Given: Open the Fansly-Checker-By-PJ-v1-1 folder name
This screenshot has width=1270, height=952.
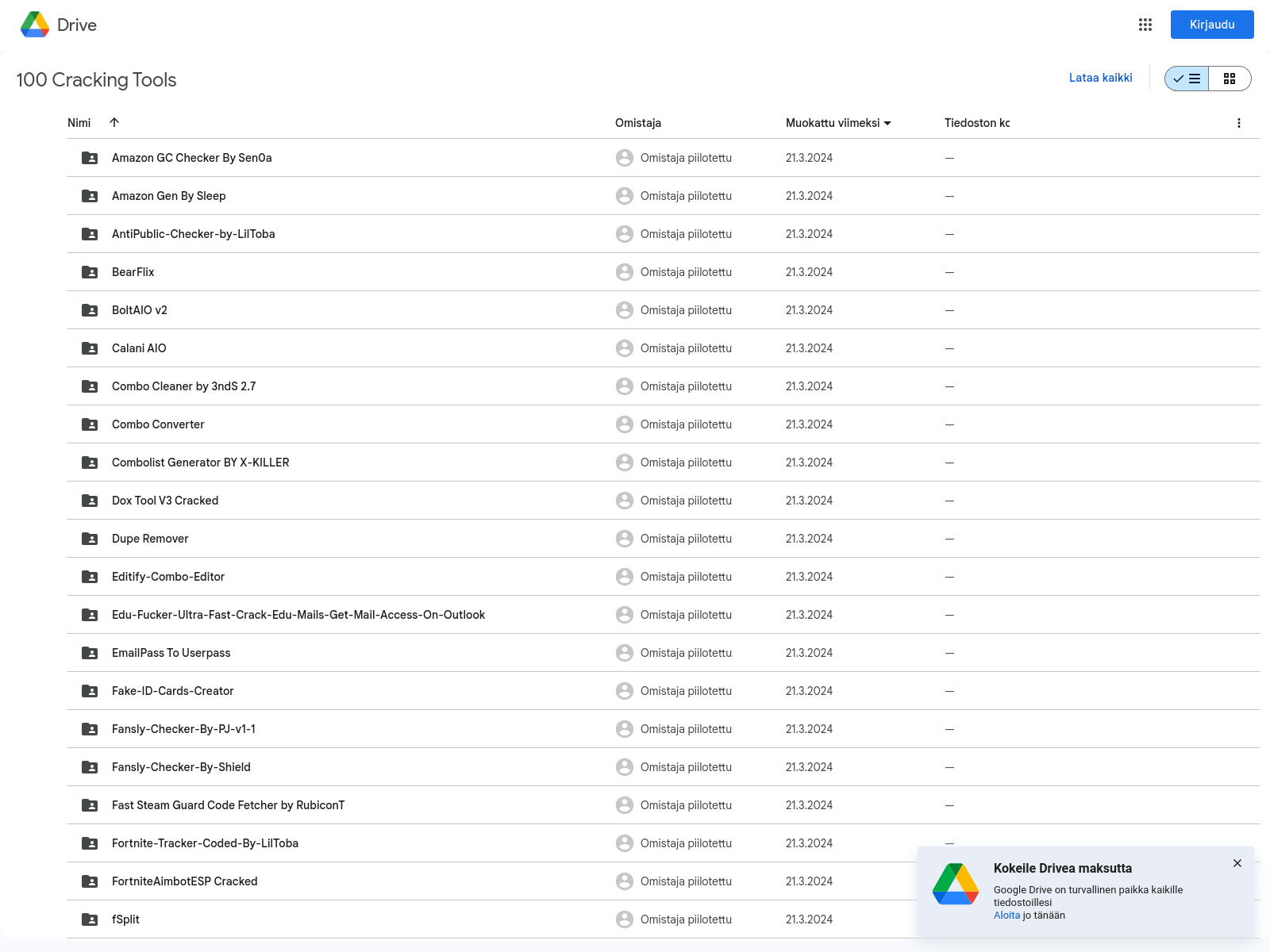Looking at the screenshot, I should coord(184,729).
